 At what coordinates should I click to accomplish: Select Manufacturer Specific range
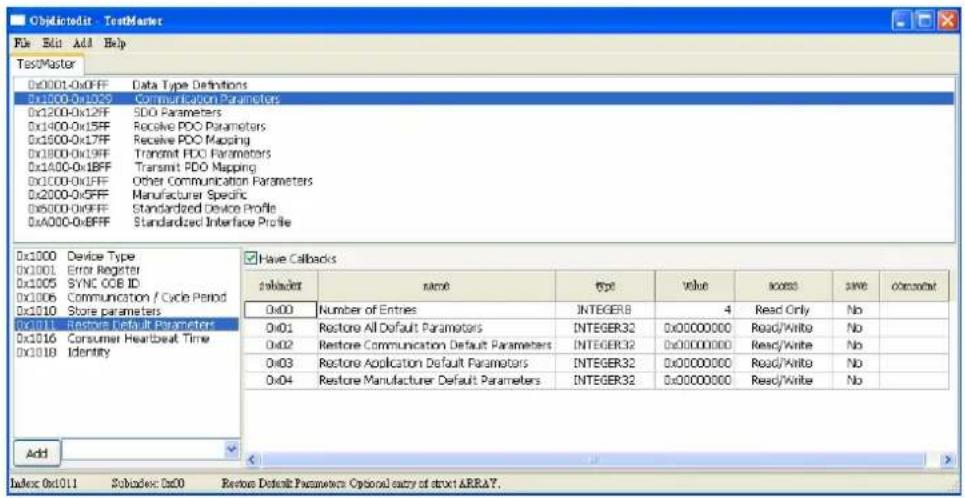point(483,195)
